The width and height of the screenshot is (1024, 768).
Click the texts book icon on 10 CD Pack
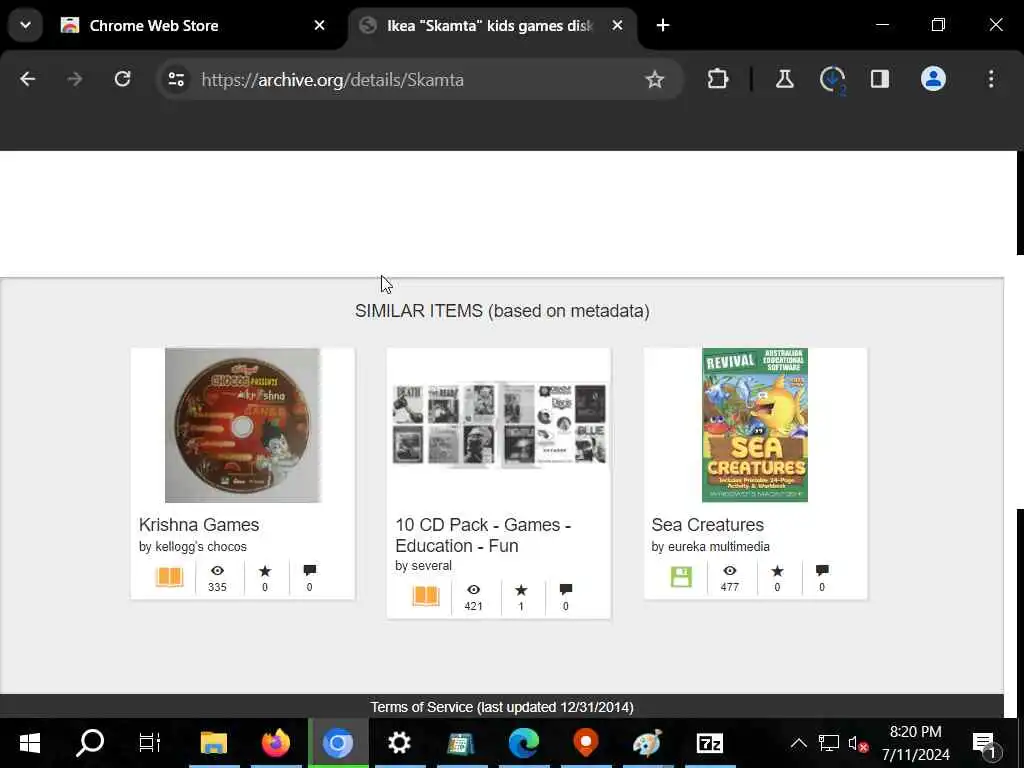tap(426, 596)
